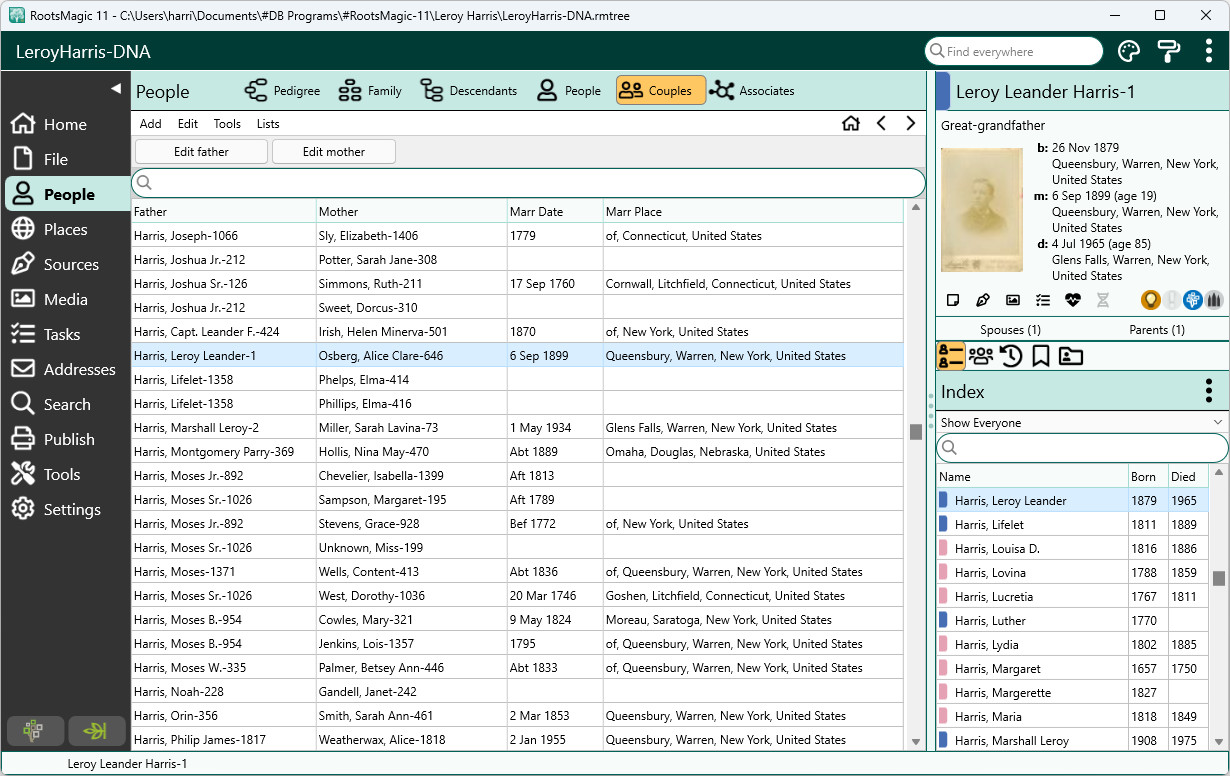
Task: Select Harris, Louisa D. in the Index
Action: click(x=1073, y=549)
